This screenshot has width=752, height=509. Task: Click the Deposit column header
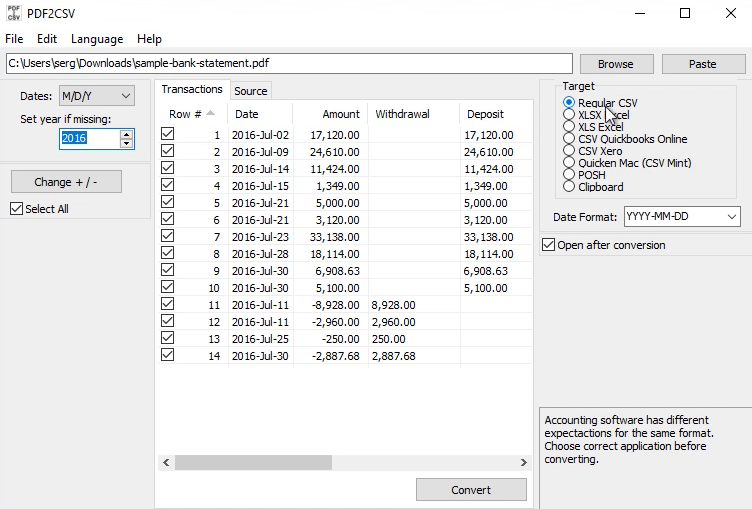[496, 114]
